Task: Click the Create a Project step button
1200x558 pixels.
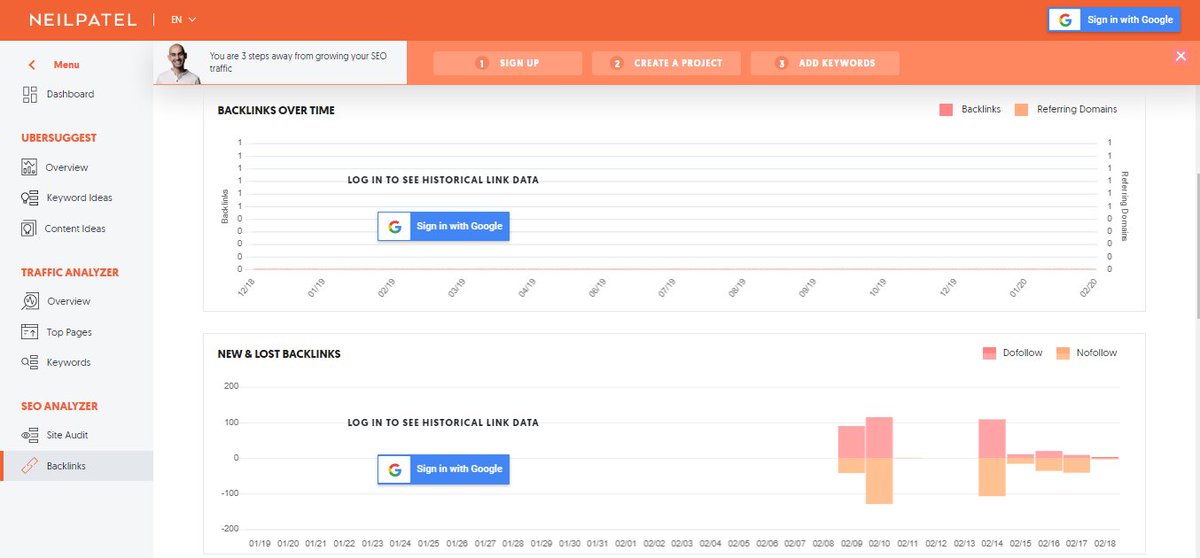Action: coord(666,63)
